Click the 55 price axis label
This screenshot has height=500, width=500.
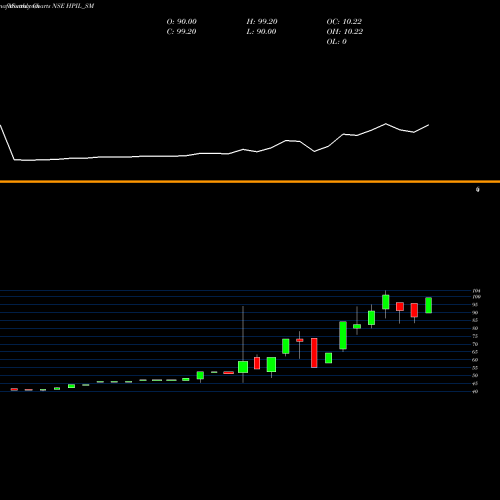pos(475,368)
